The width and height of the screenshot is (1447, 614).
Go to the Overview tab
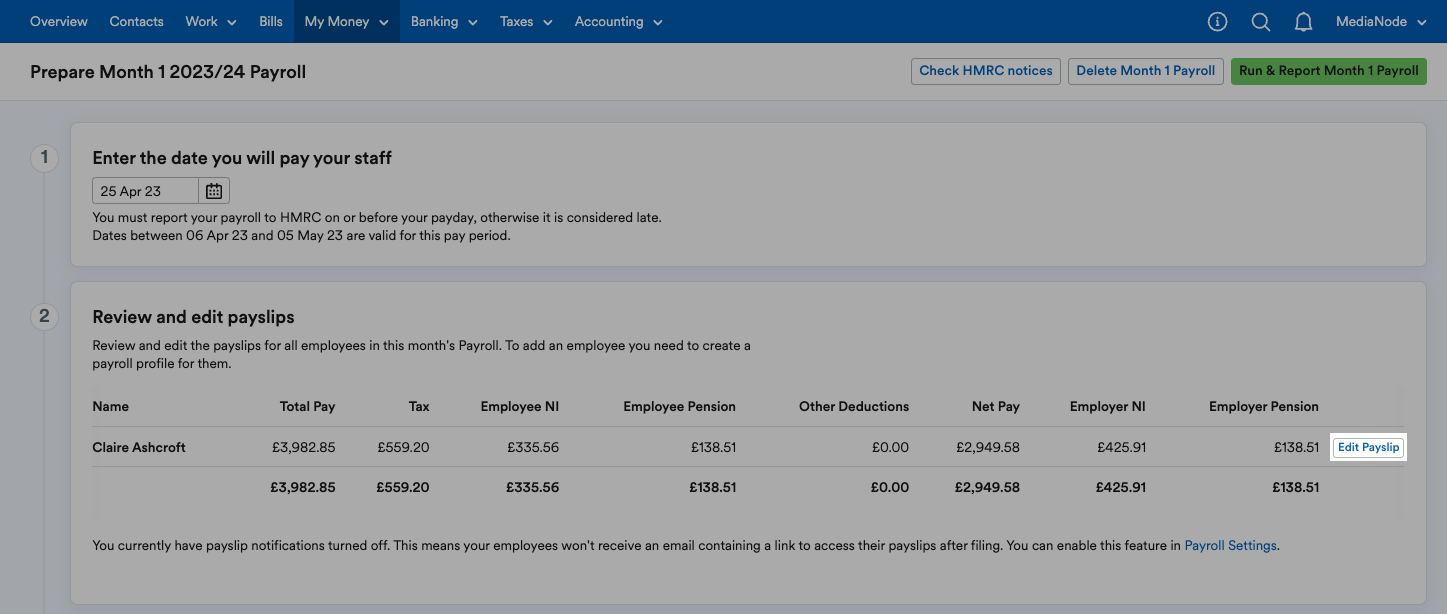59,21
